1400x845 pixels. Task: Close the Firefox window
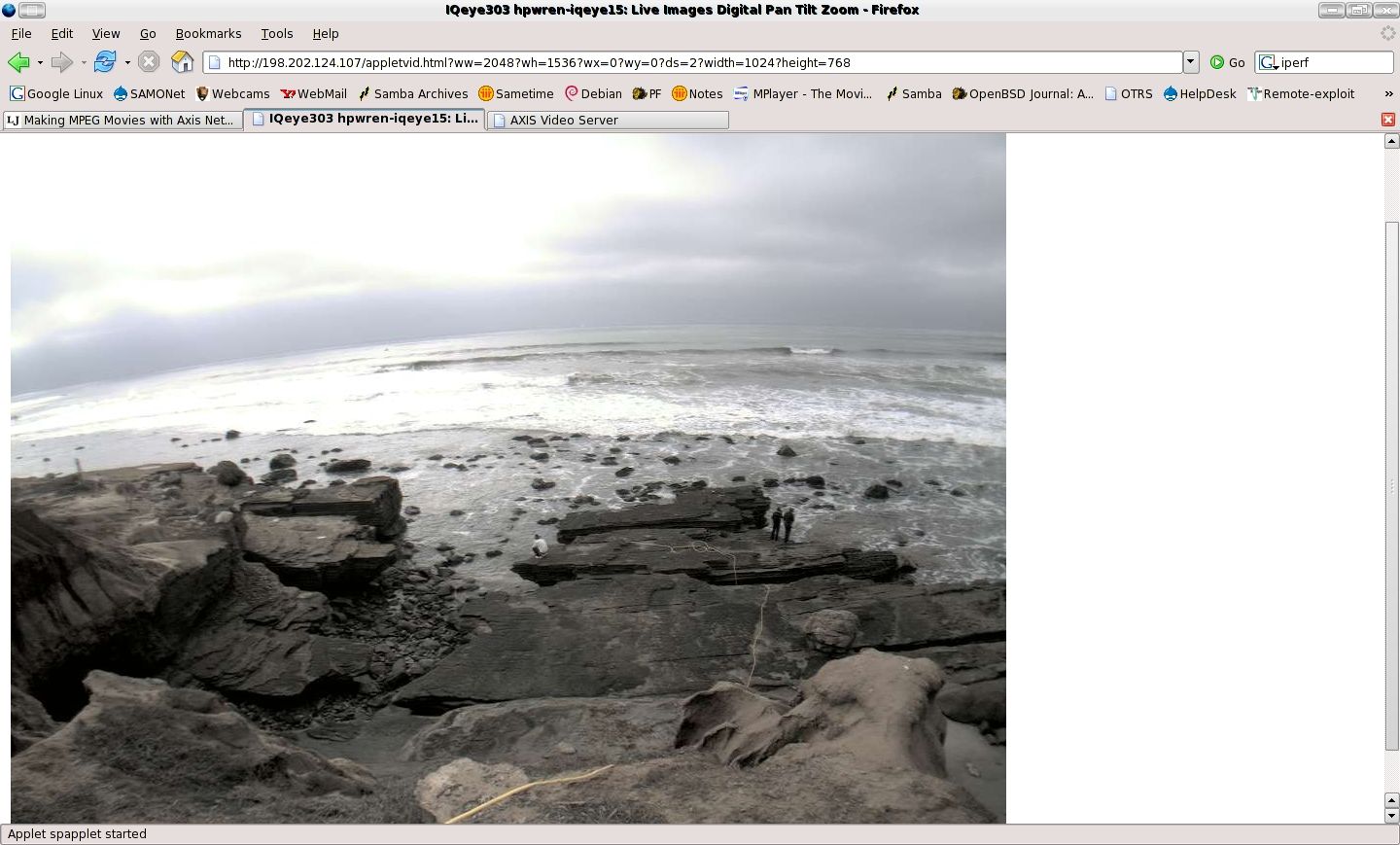coord(1384,10)
